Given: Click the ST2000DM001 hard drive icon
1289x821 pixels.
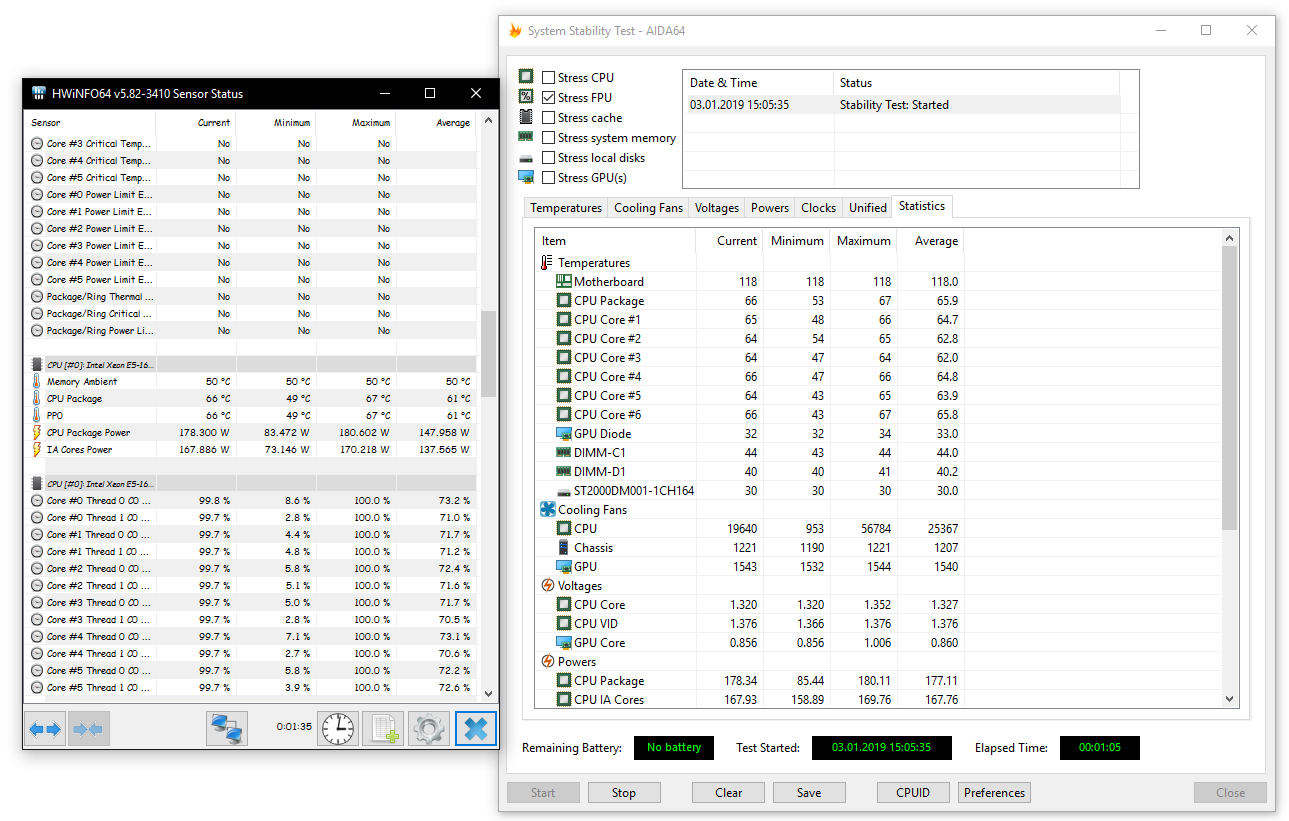Looking at the screenshot, I should (x=563, y=491).
